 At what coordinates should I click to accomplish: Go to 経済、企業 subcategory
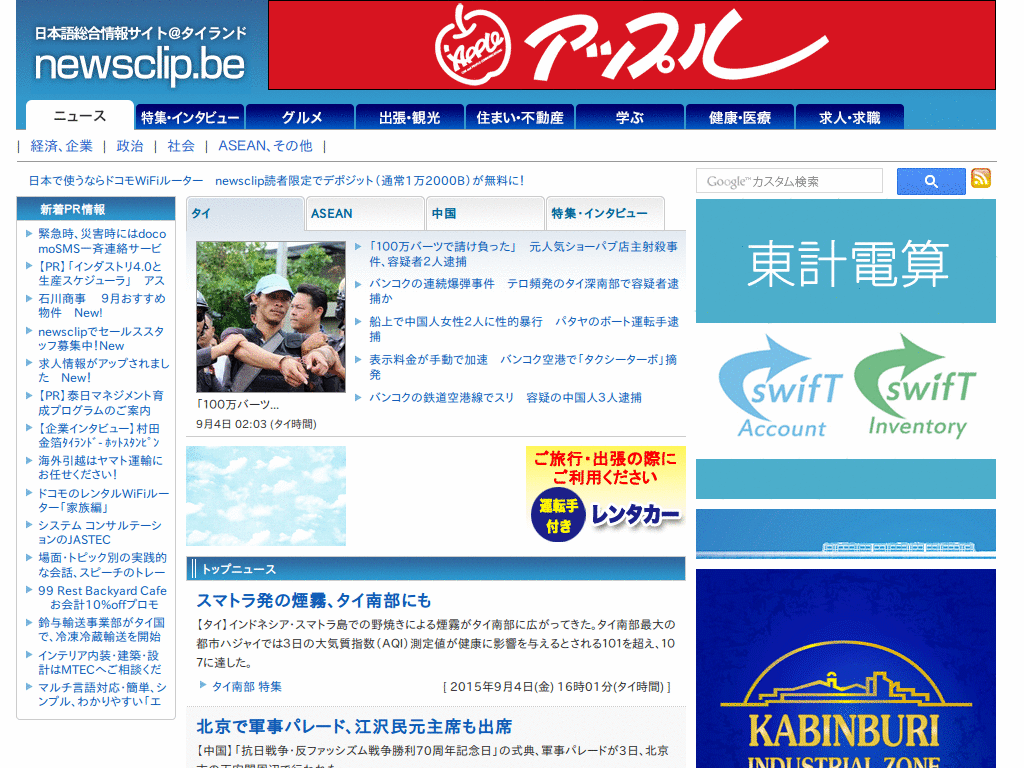[62, 146]
